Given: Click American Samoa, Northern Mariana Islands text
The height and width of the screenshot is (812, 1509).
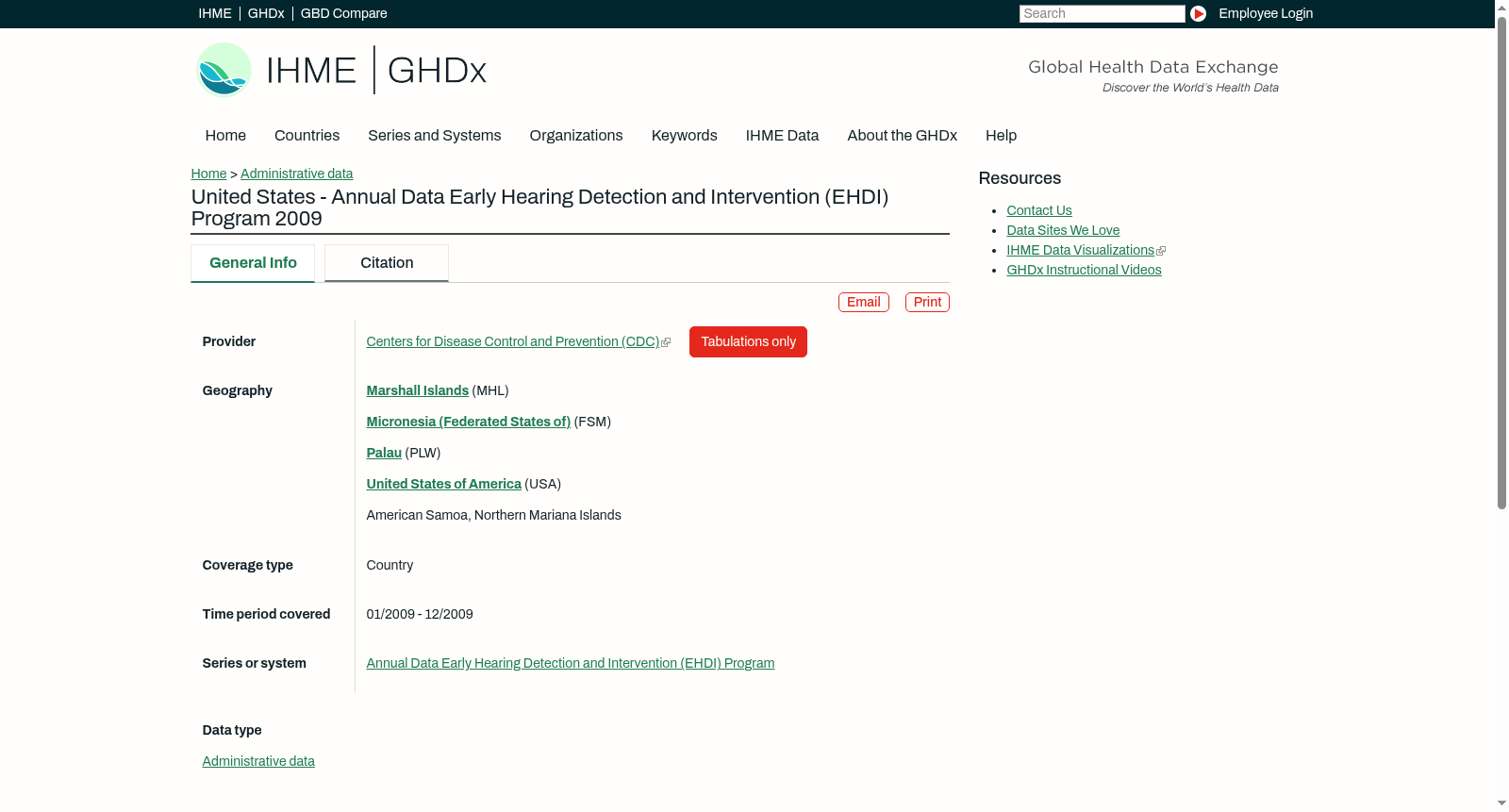Looking at the screenshot, I should 493,515.
